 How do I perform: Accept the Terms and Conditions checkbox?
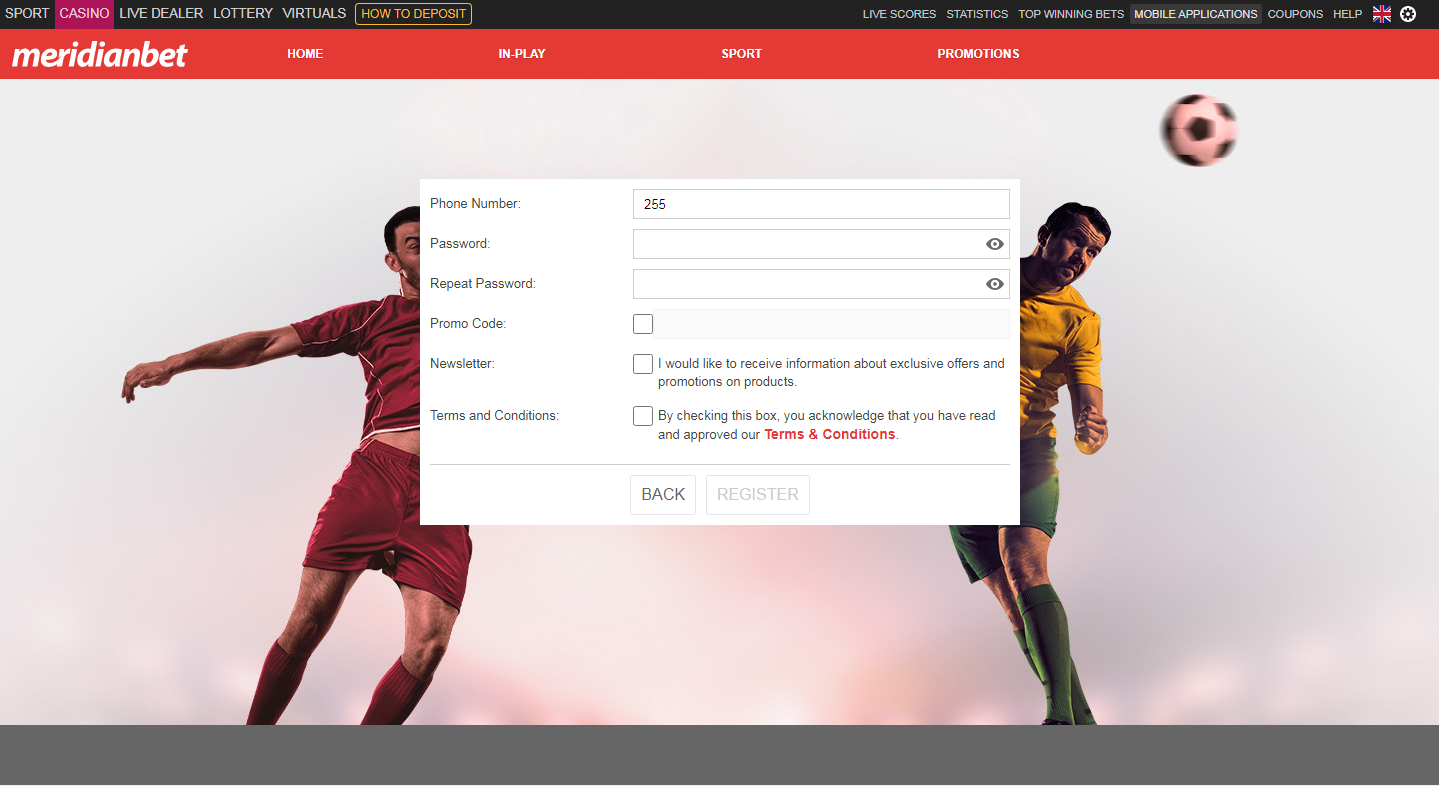[643, 416]
